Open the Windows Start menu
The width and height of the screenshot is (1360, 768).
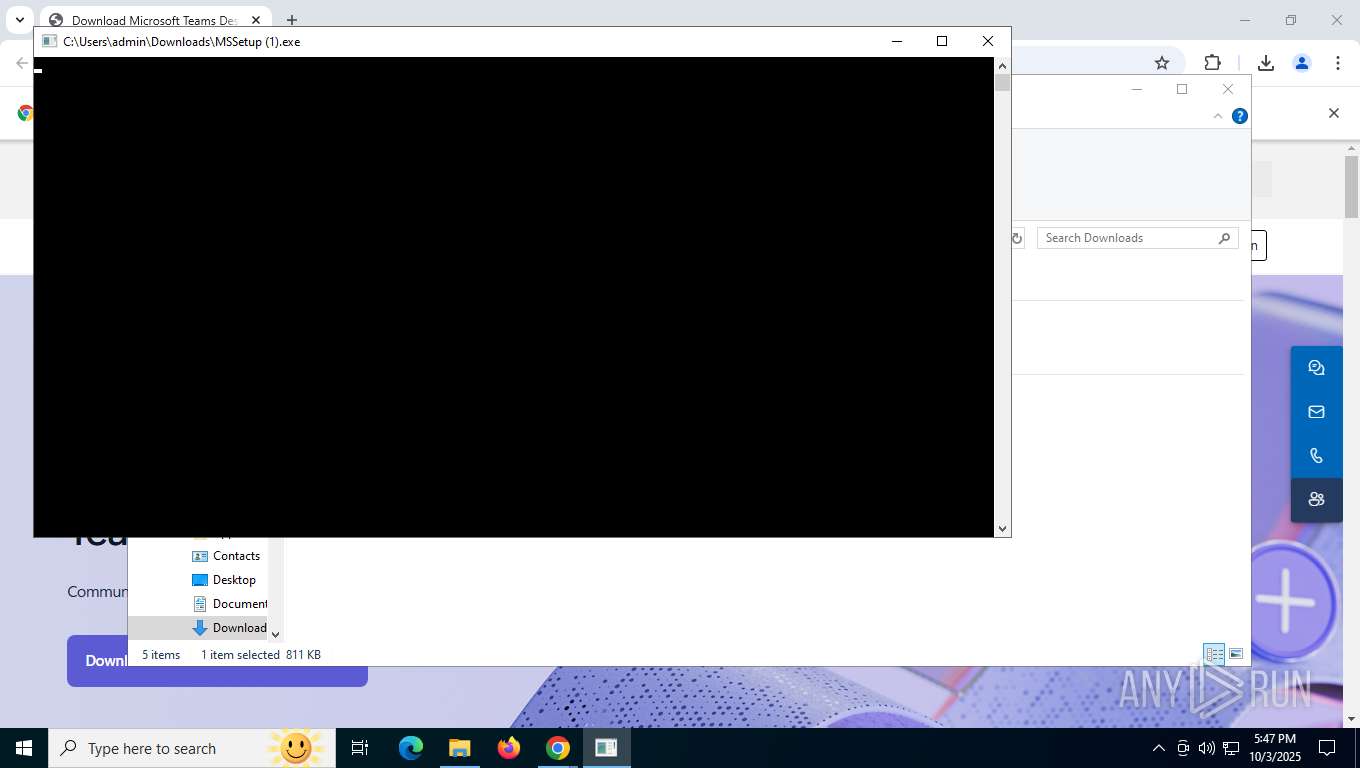(24, 748)
